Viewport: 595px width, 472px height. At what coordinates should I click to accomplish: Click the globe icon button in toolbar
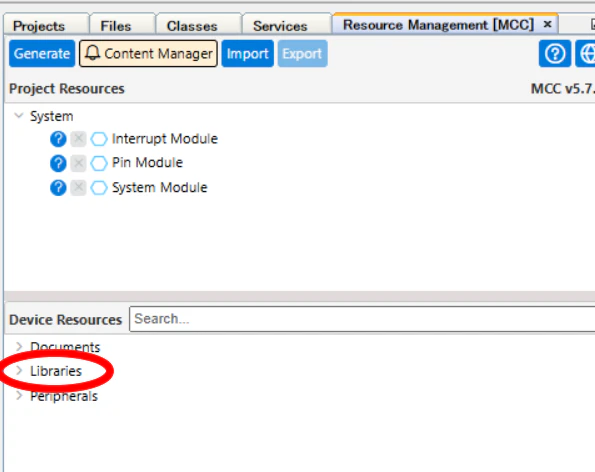pyautogui.click(x=586, y=53)
